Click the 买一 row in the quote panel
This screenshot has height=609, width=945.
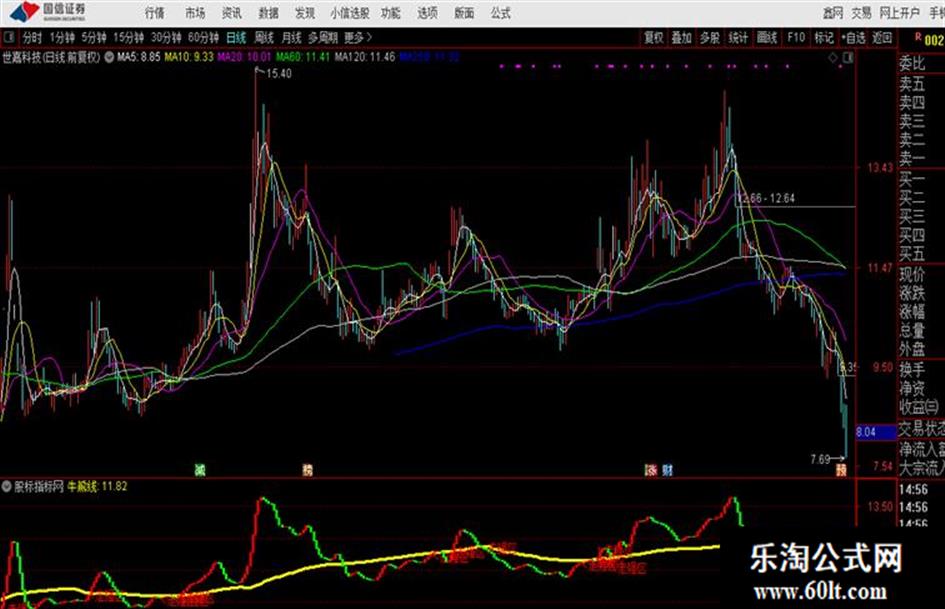(x=912, y=178)
